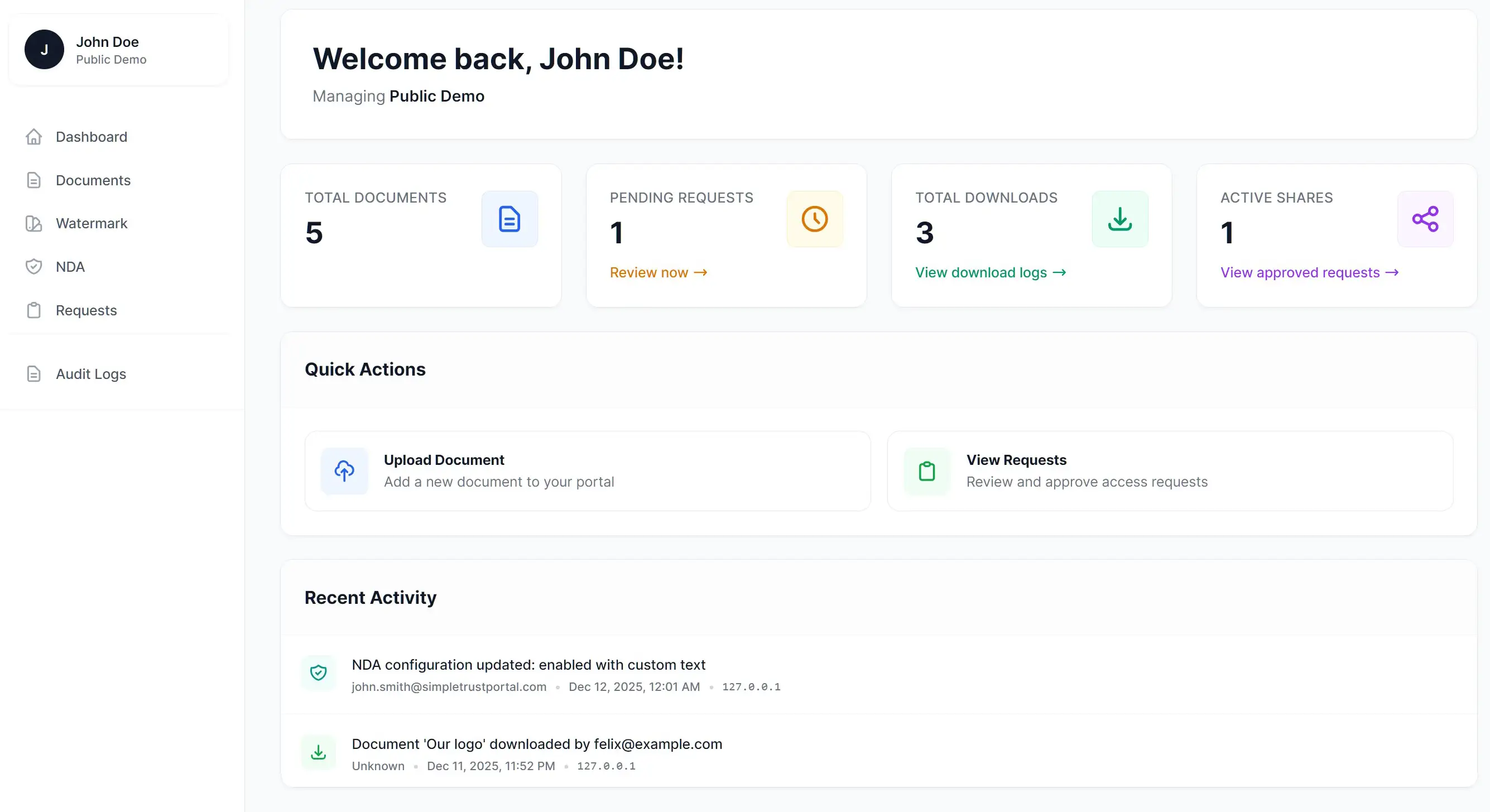Click the shield icon beside NDA configuration activity
Image resolution: width=1490 pixels, height=812 pixels.
(x=319, y=672)
